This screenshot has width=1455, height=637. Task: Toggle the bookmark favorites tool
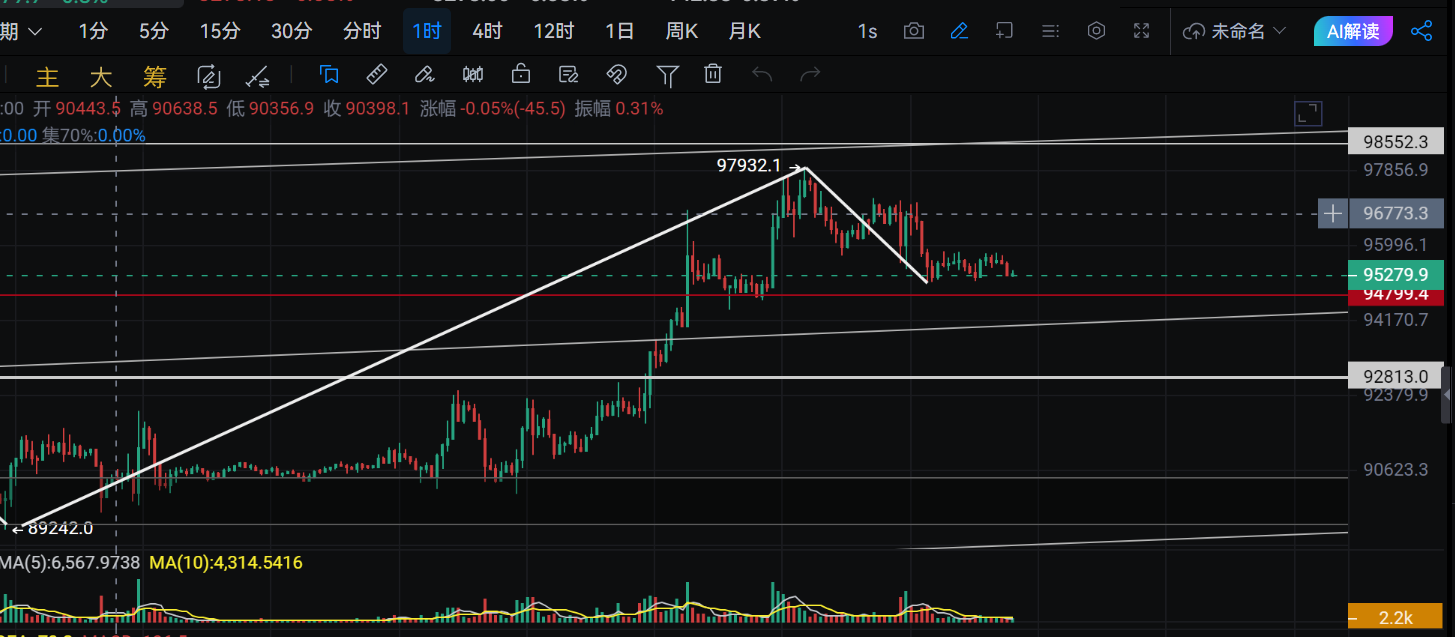(329, 74)
